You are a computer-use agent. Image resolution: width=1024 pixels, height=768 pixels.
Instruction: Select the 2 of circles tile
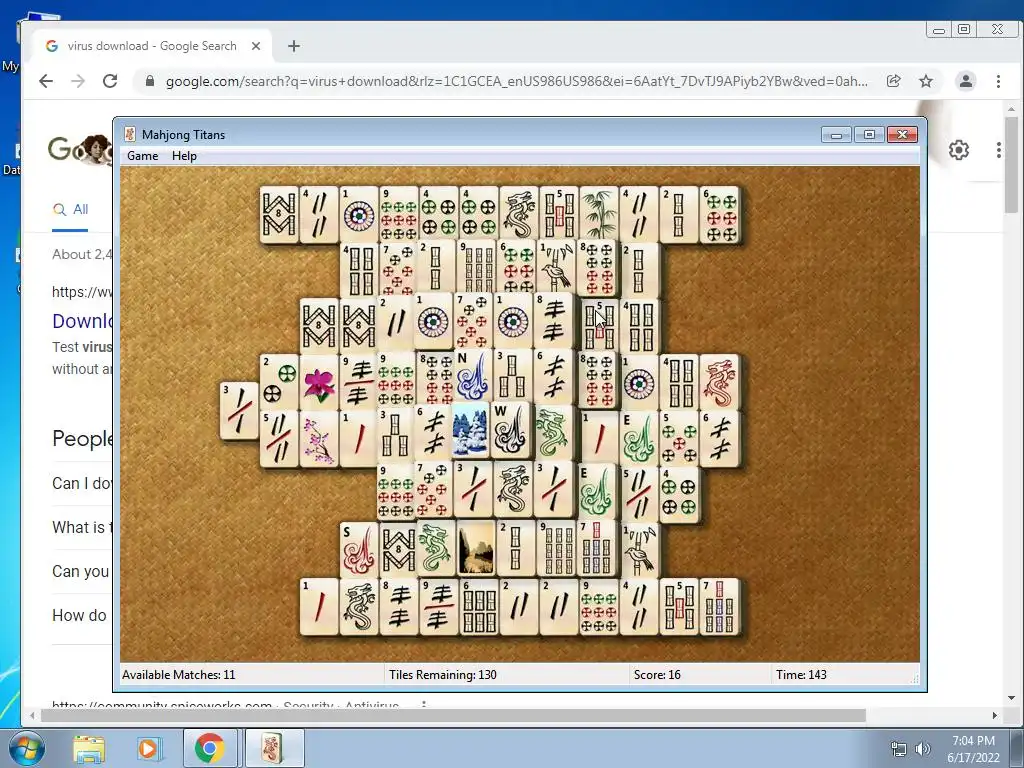(x=280, y=384)
